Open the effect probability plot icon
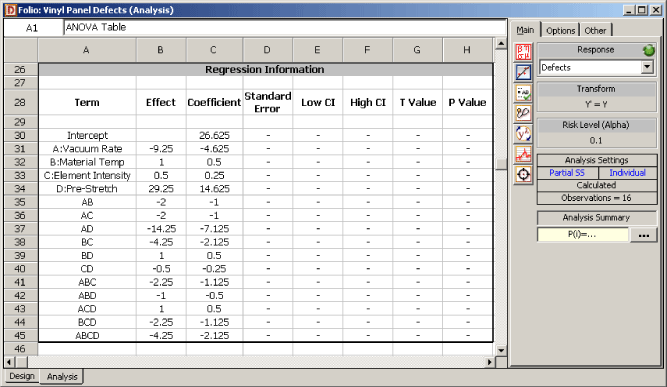Screen dimensions: 667x387 pos(523,72)
